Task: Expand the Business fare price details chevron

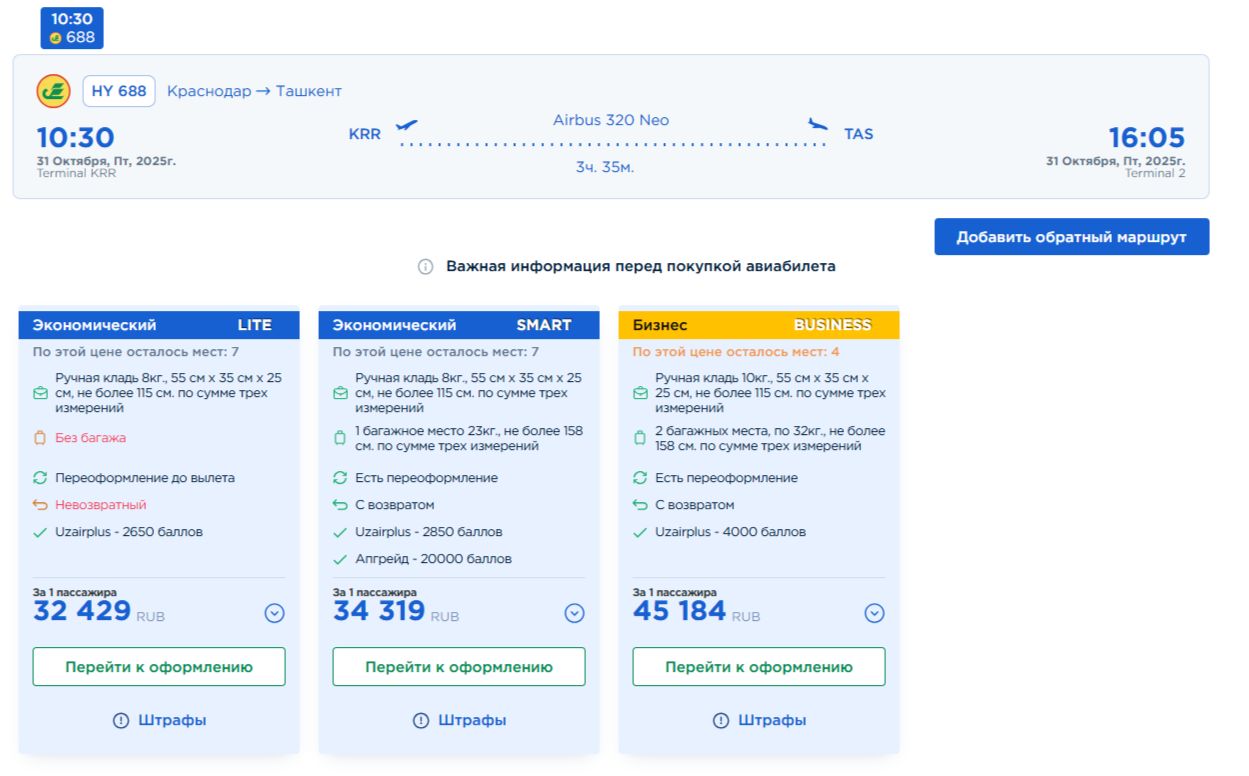Action: [x=874, y=613]
